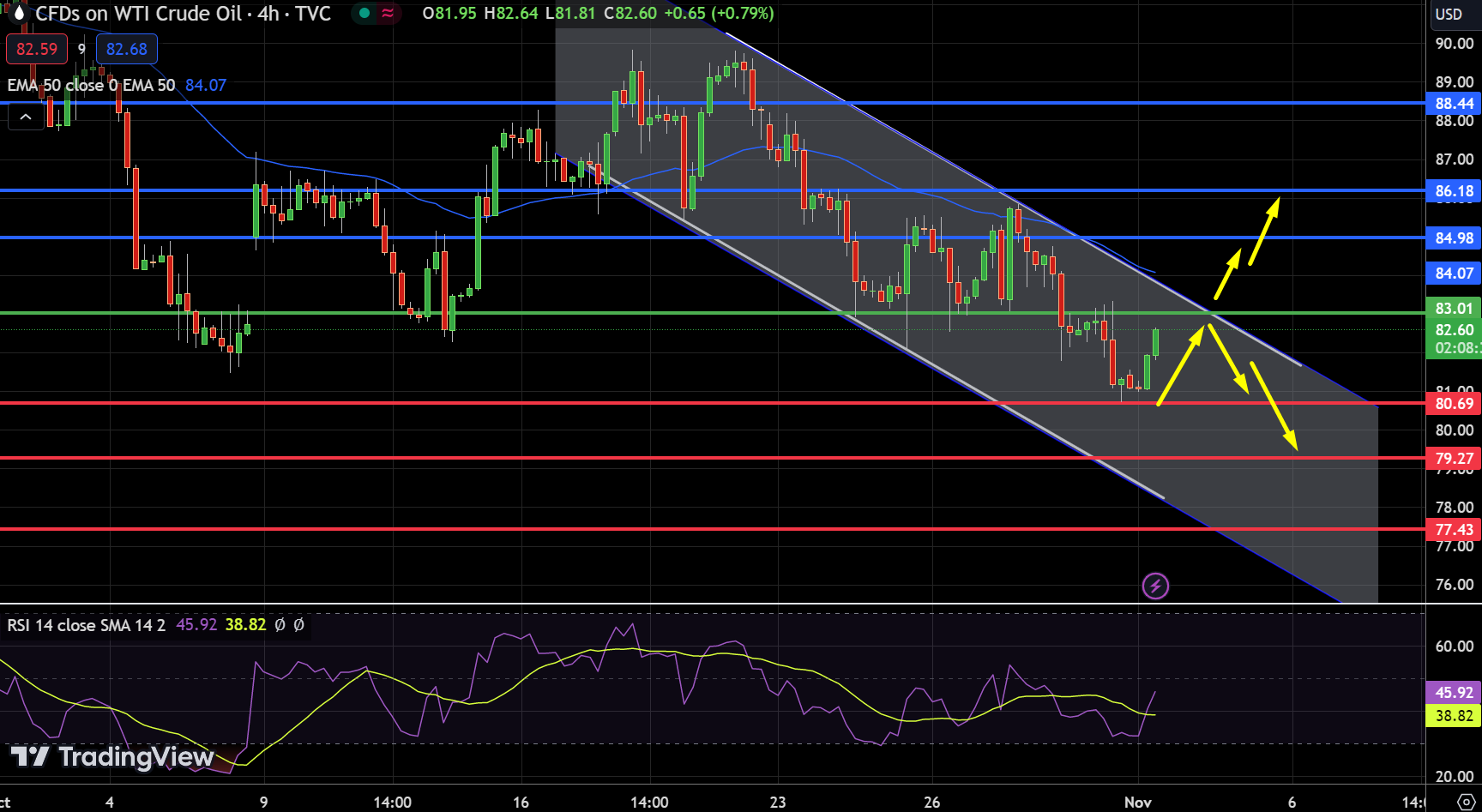Click the close value C82.60 in header

[630, 14]
